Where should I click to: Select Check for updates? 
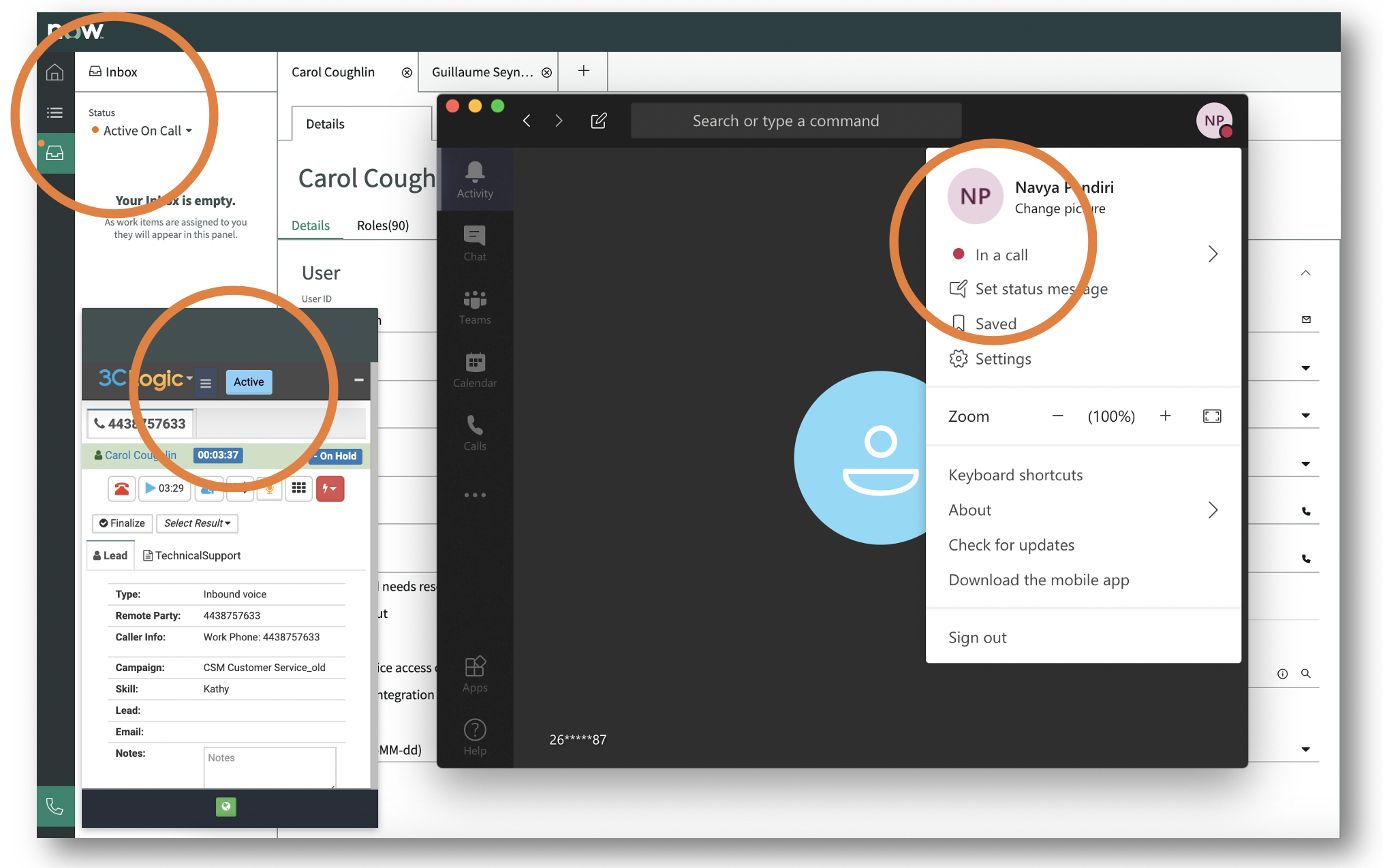pyautogui.click(x=1012, y=545)
